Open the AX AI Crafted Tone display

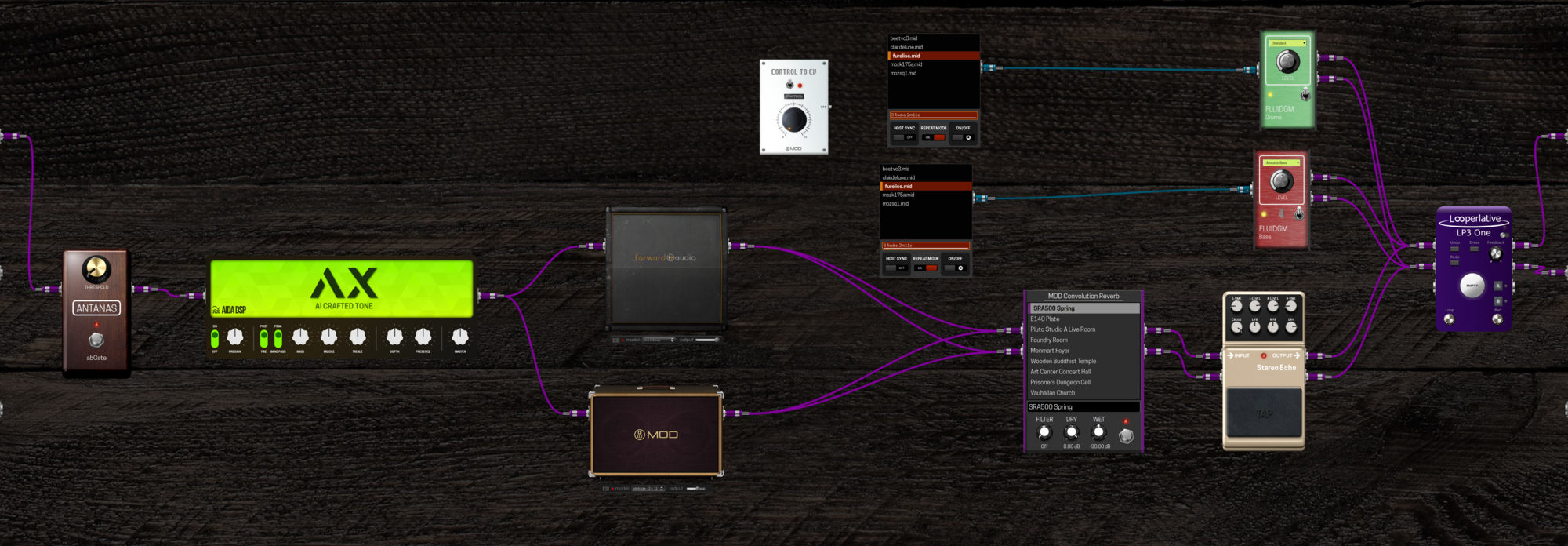(342, 289)
